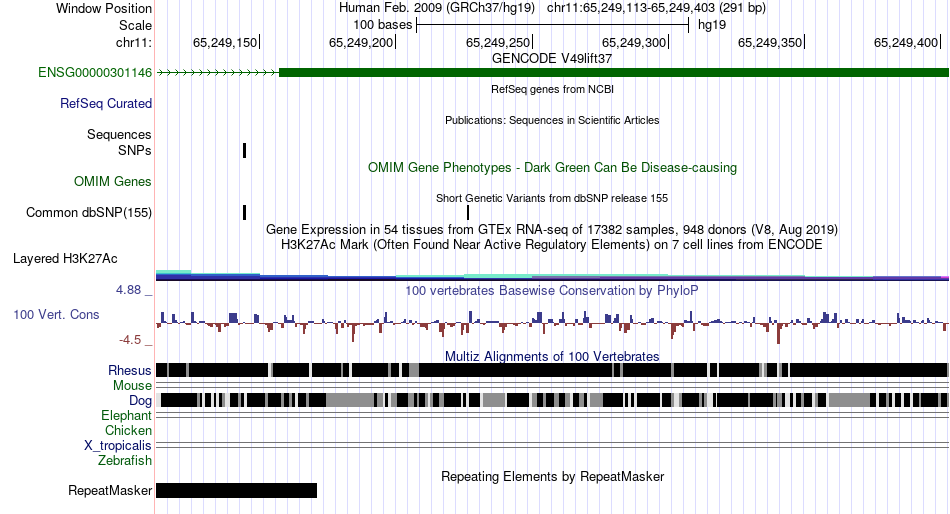Click the layered H3K27Ac signal band
The height and width of the screenshot is (514, 950).
pos(552,276)
